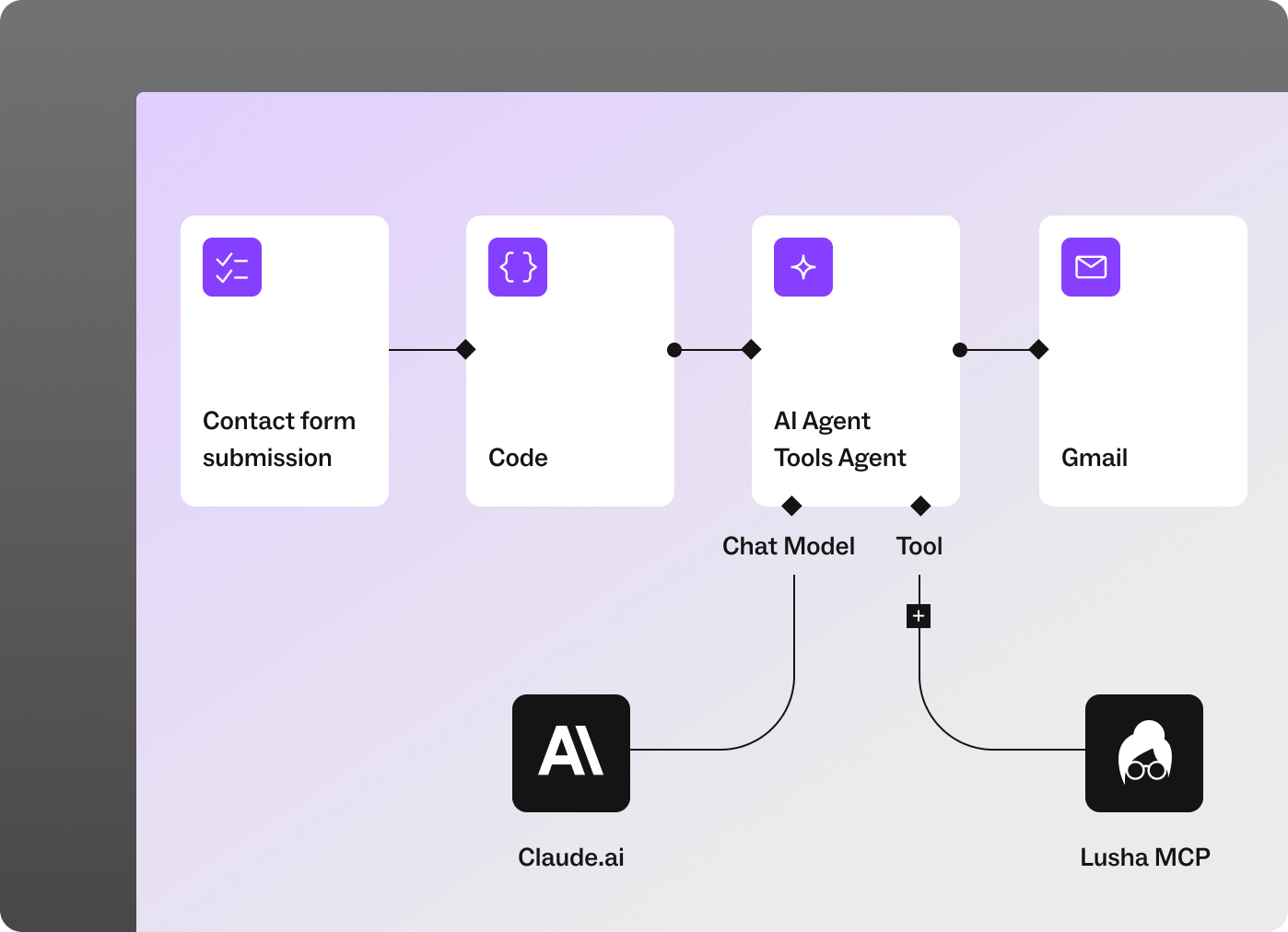Click the Tool connector label
The height and width of the screenshot is (932, 1288).
pyautogui.click(x=919, y=546)
